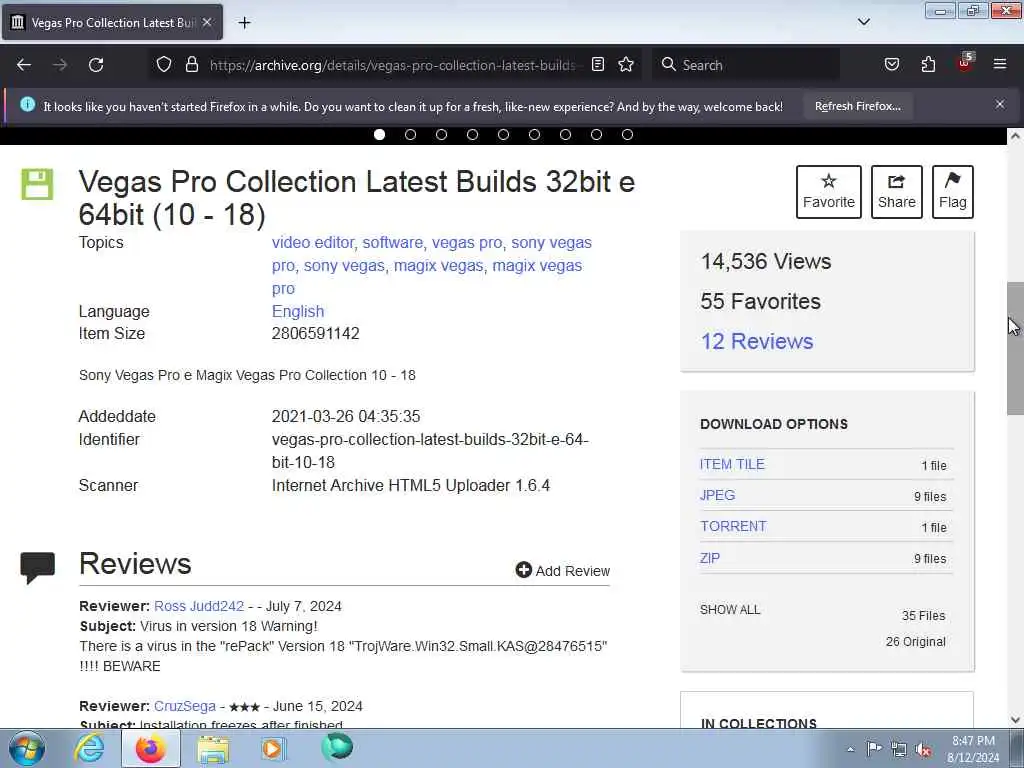Close the Vegas Pro Collection tab
1024x768 pixels.
click(206, 22)
